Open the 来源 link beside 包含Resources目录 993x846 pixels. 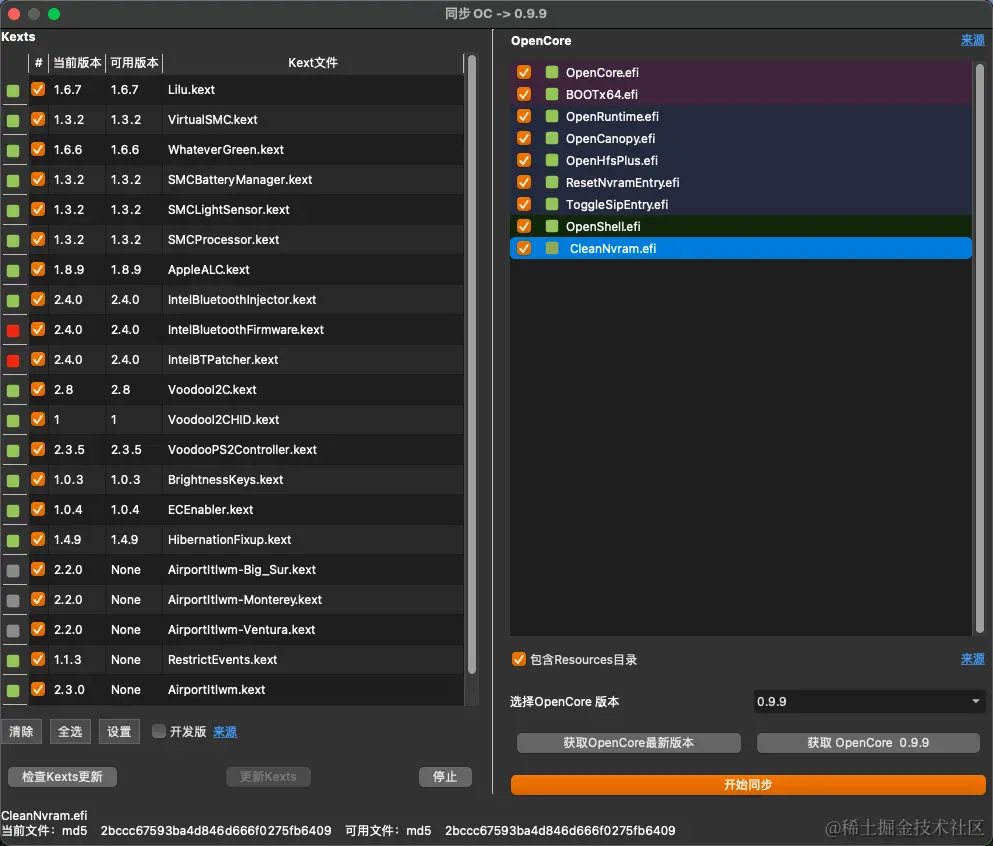pyautogui.click(x=972, y=659)
